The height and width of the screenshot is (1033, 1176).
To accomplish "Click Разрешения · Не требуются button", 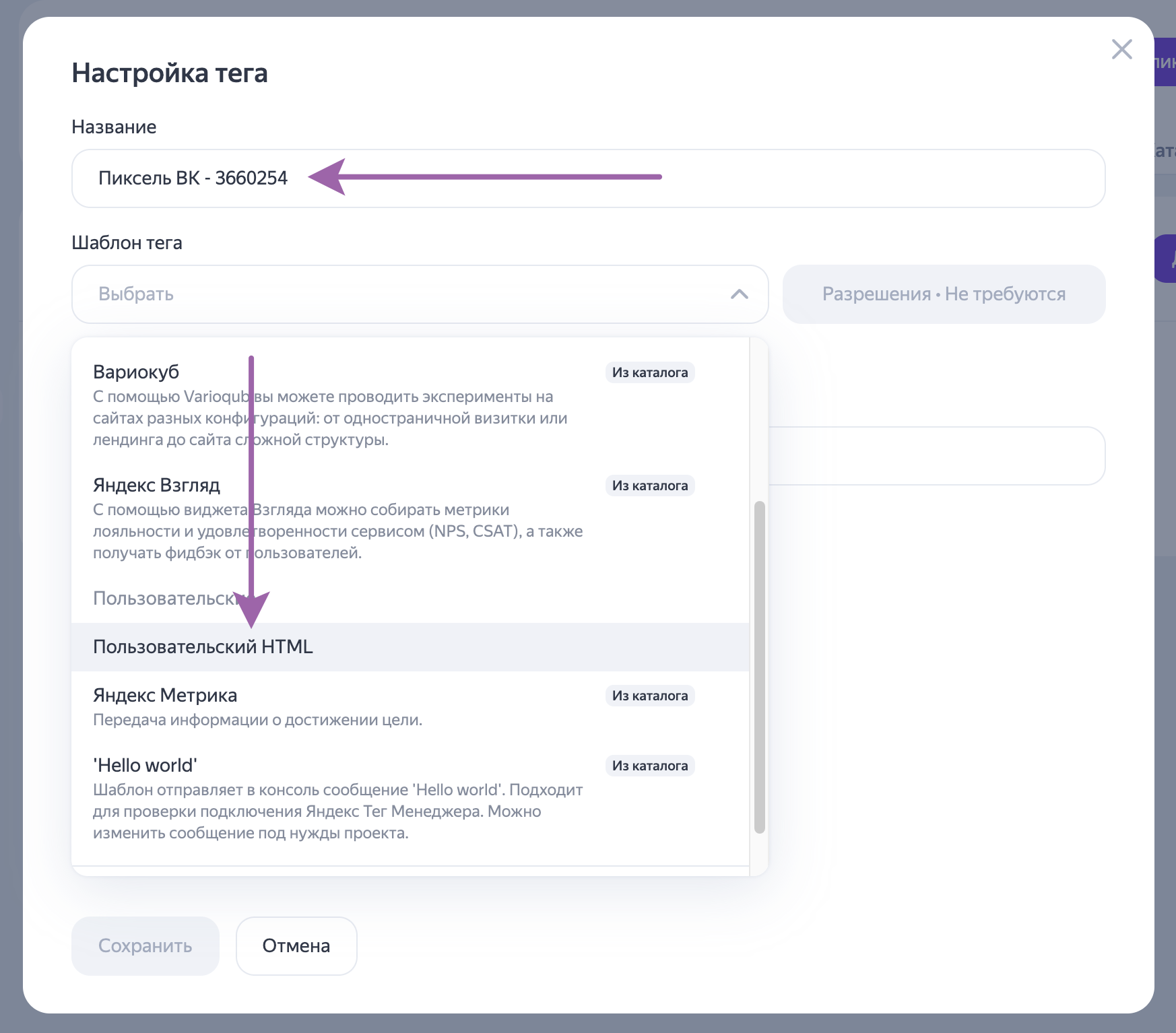I will [x=944, y=294].
